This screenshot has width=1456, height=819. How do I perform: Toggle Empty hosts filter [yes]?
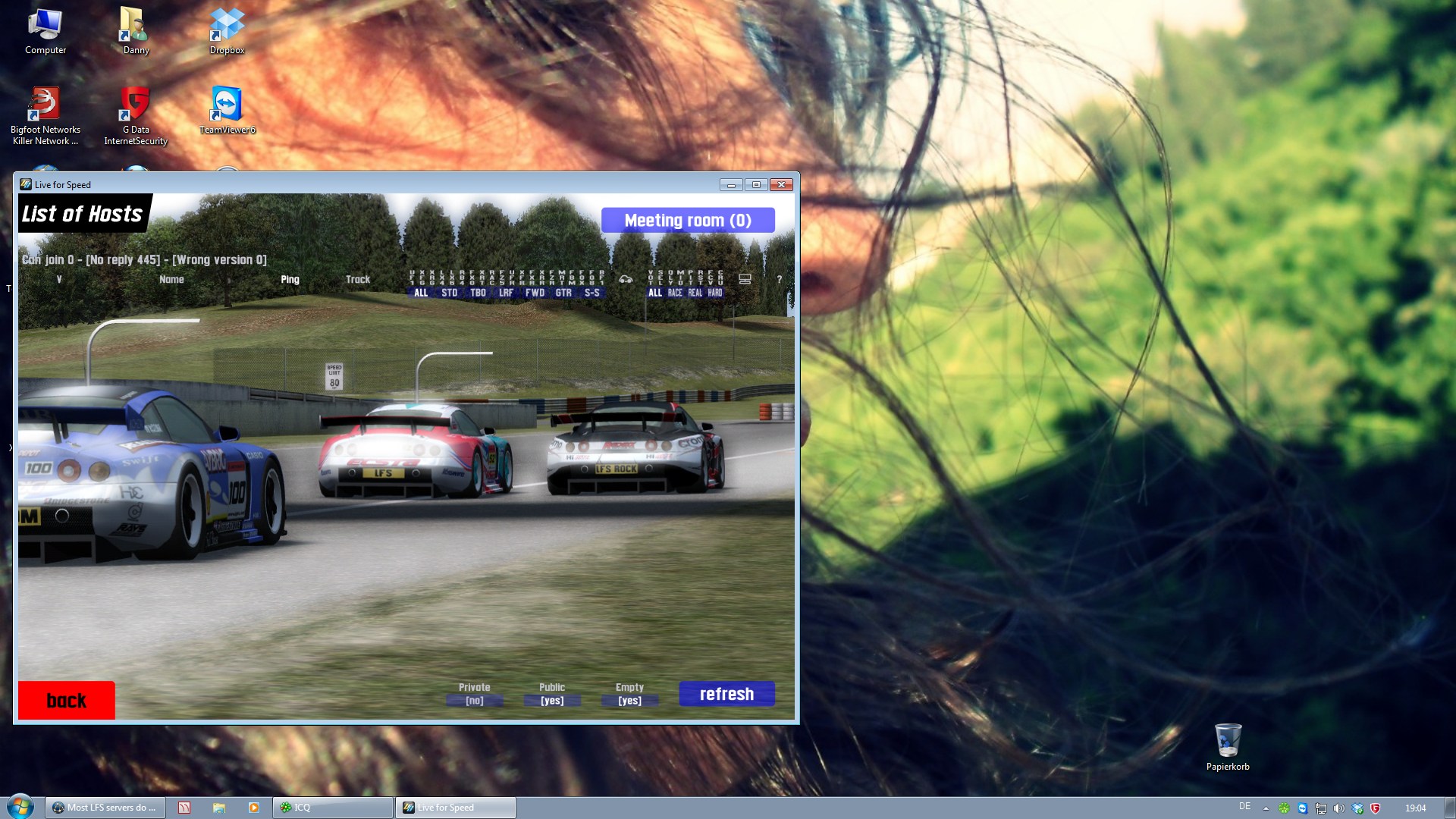coord(629,701)
